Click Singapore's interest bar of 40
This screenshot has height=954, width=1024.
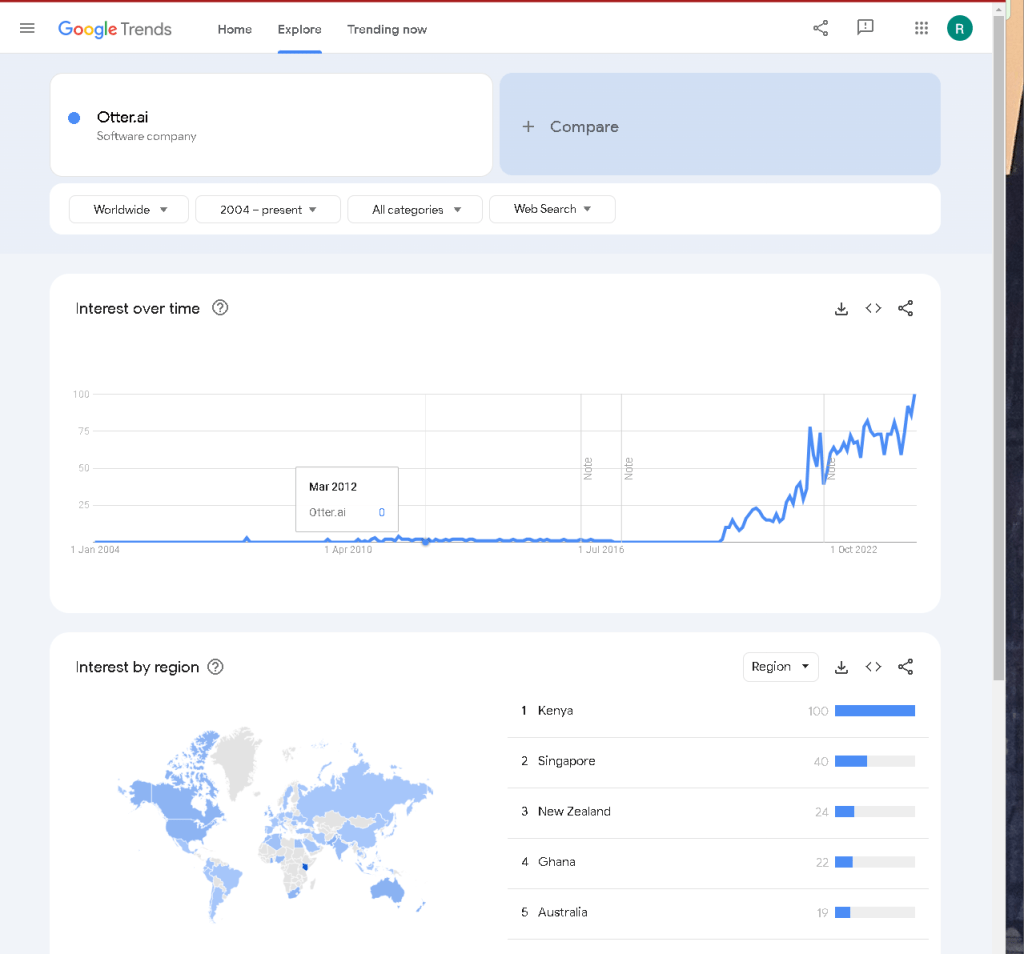874,761
